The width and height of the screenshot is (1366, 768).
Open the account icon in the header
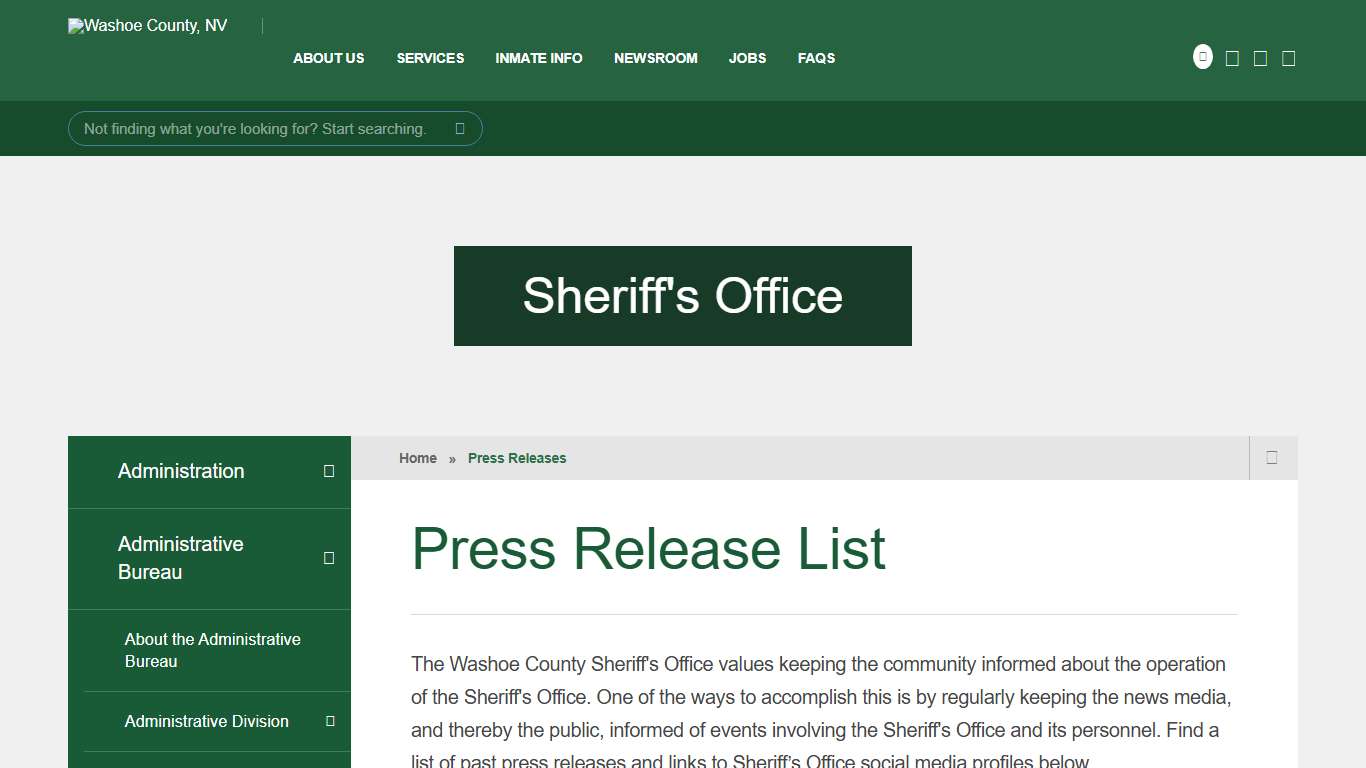[1202, 56]
